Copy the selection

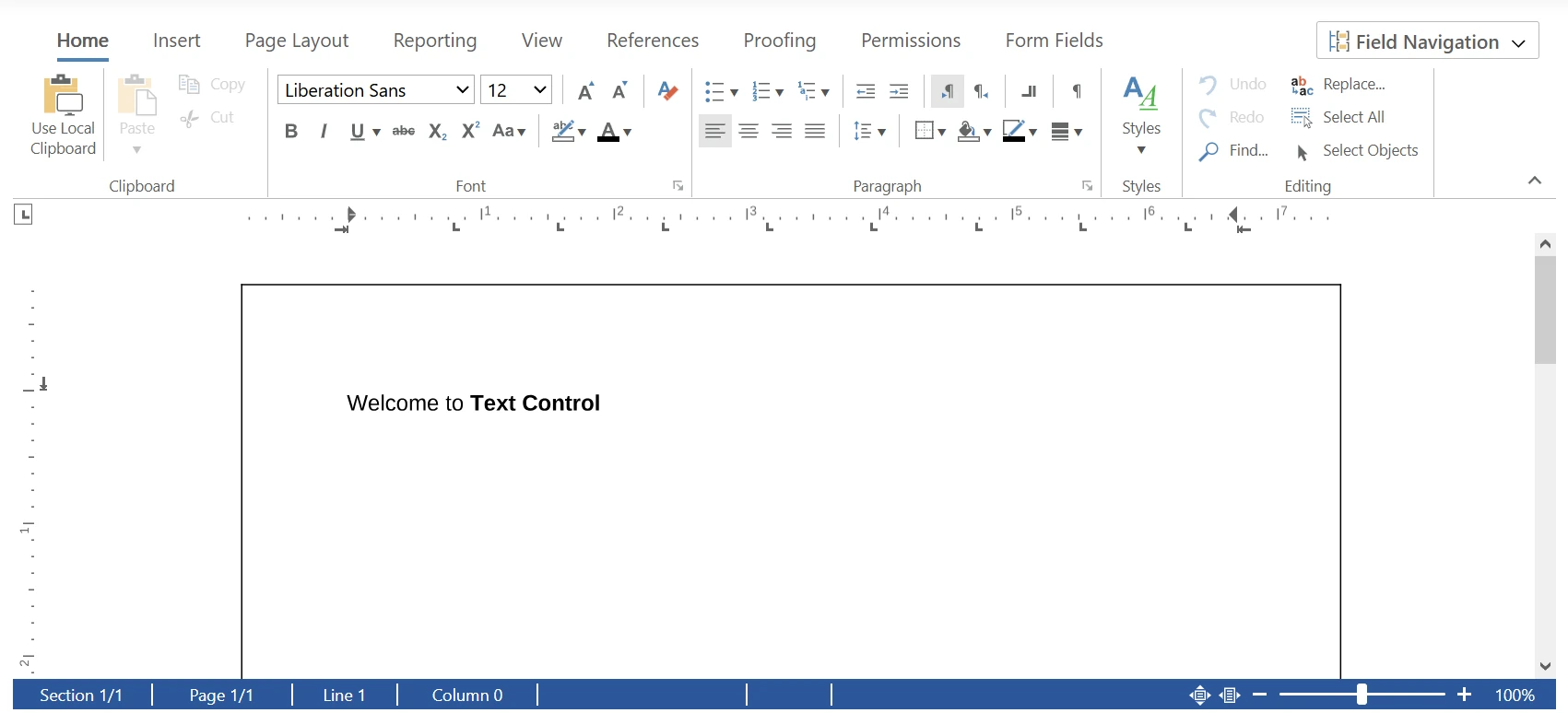tap(212, 85)
